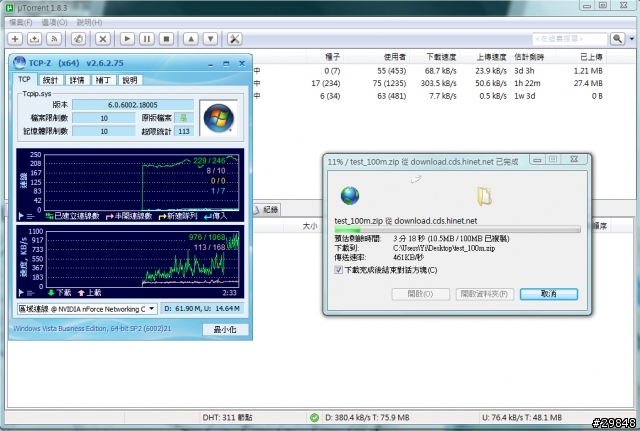Click the TCP-Z title bar globe icon
The image size is (640, 431).
[19, 63]
